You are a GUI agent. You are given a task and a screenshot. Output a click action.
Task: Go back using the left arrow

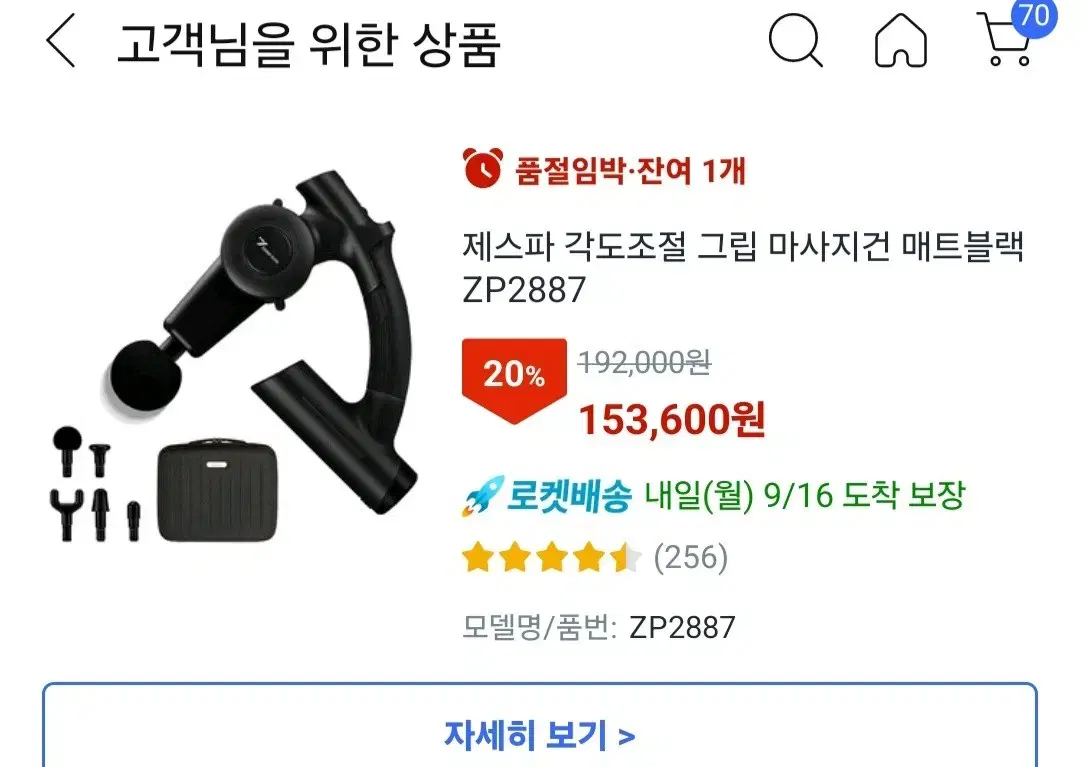tap(61, 42)
